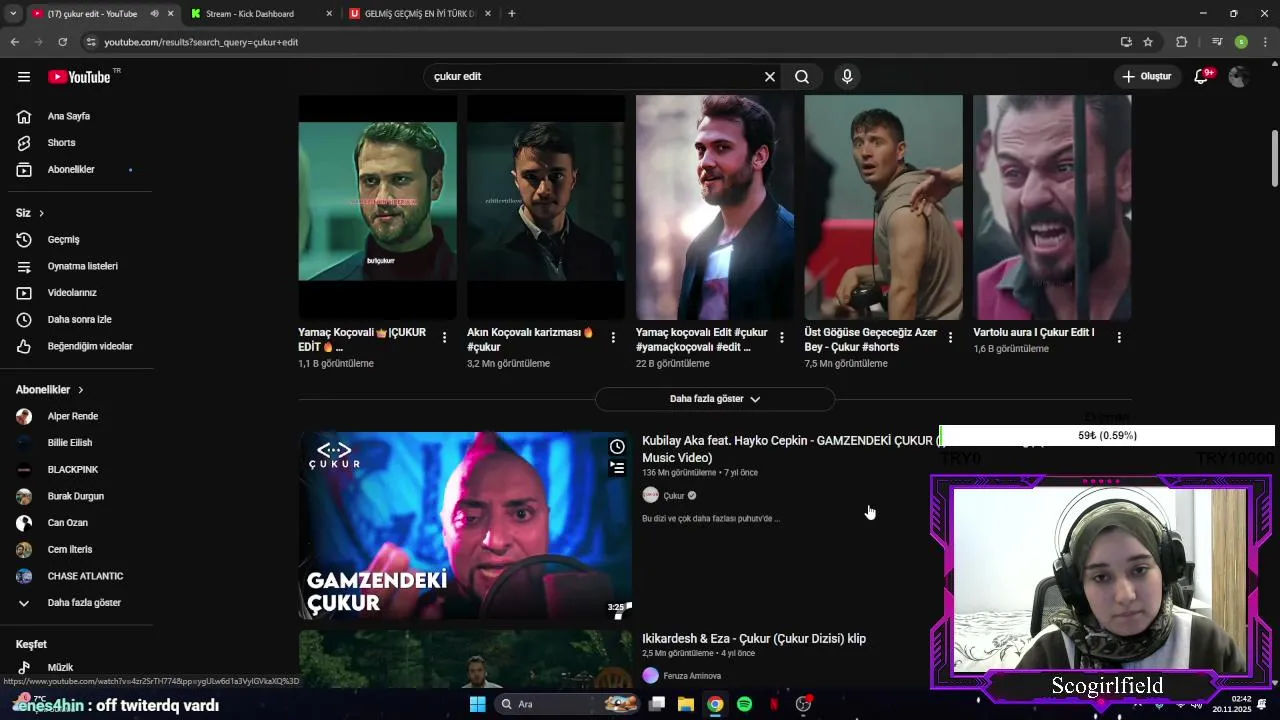Open options for Üst Göğüse Geçeceğiz short
1280x720 pixels.
tap(950, 338)
